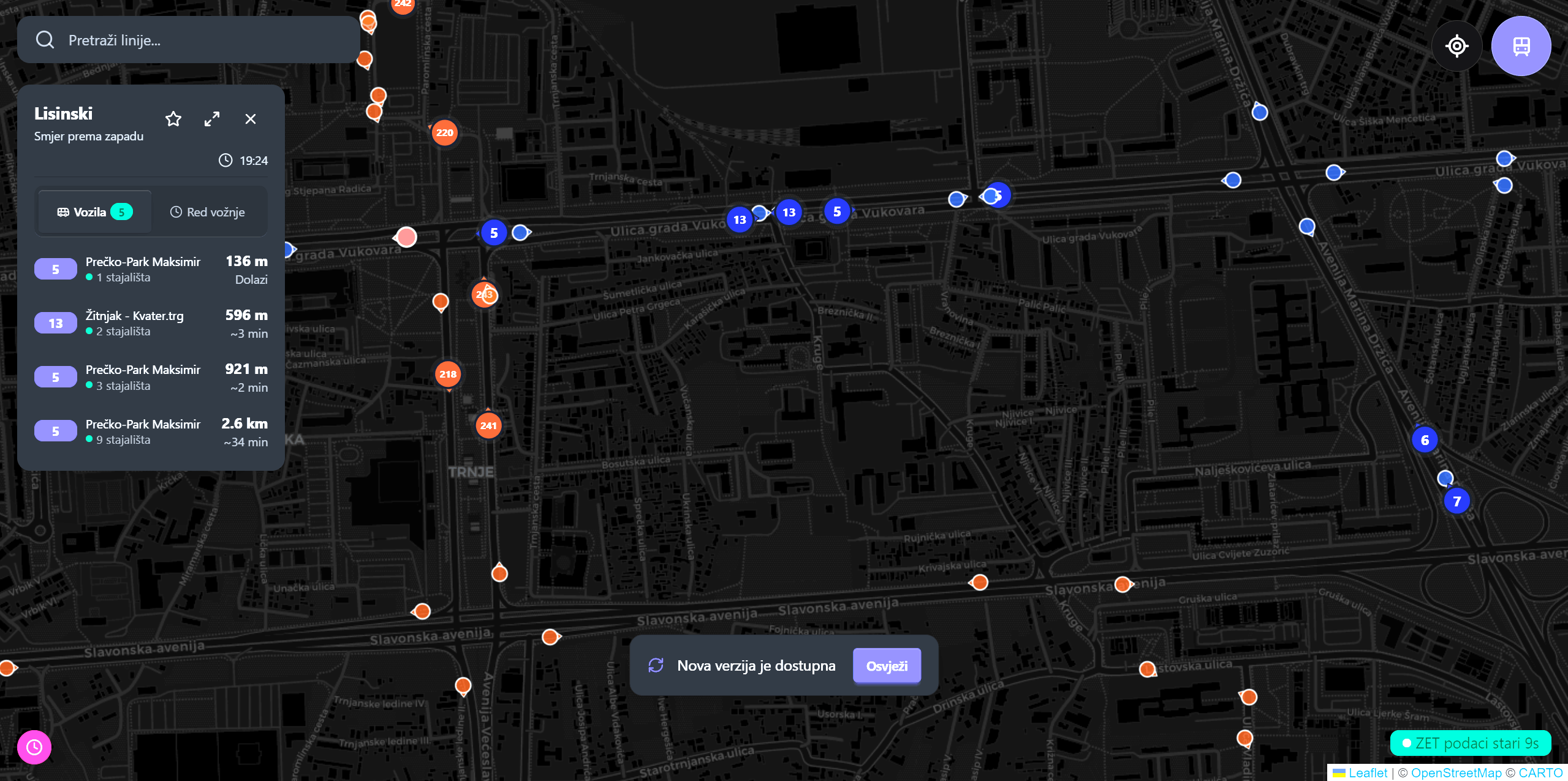This screenshot has width=1568, height=781.
Task: Click tram 6 marker on map
Action: pyautogui.click(x=1425, y=440)
